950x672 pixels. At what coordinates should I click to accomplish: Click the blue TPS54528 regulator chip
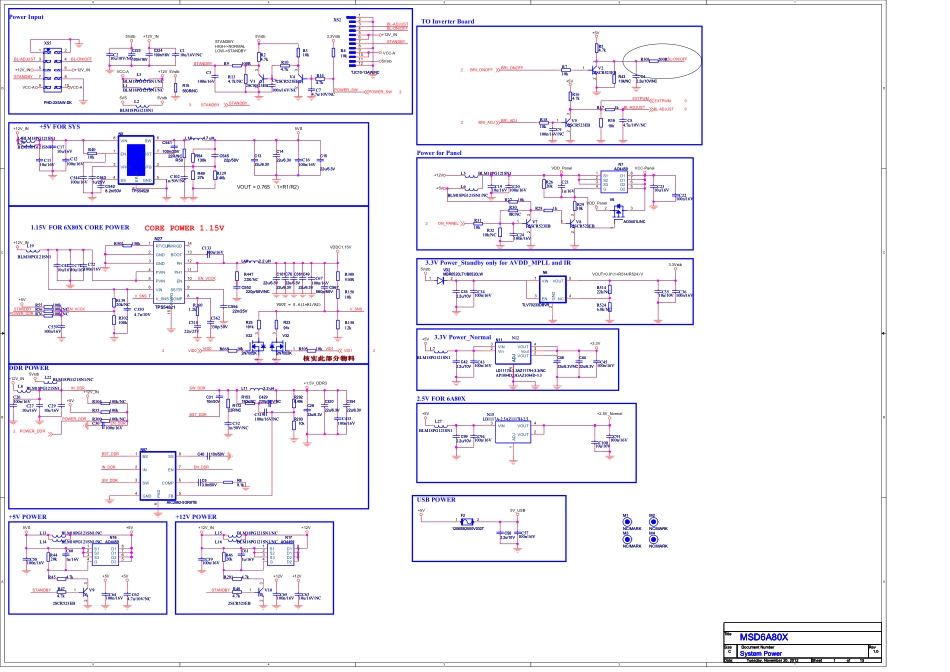pyautogui.click(x=135, y=159)
